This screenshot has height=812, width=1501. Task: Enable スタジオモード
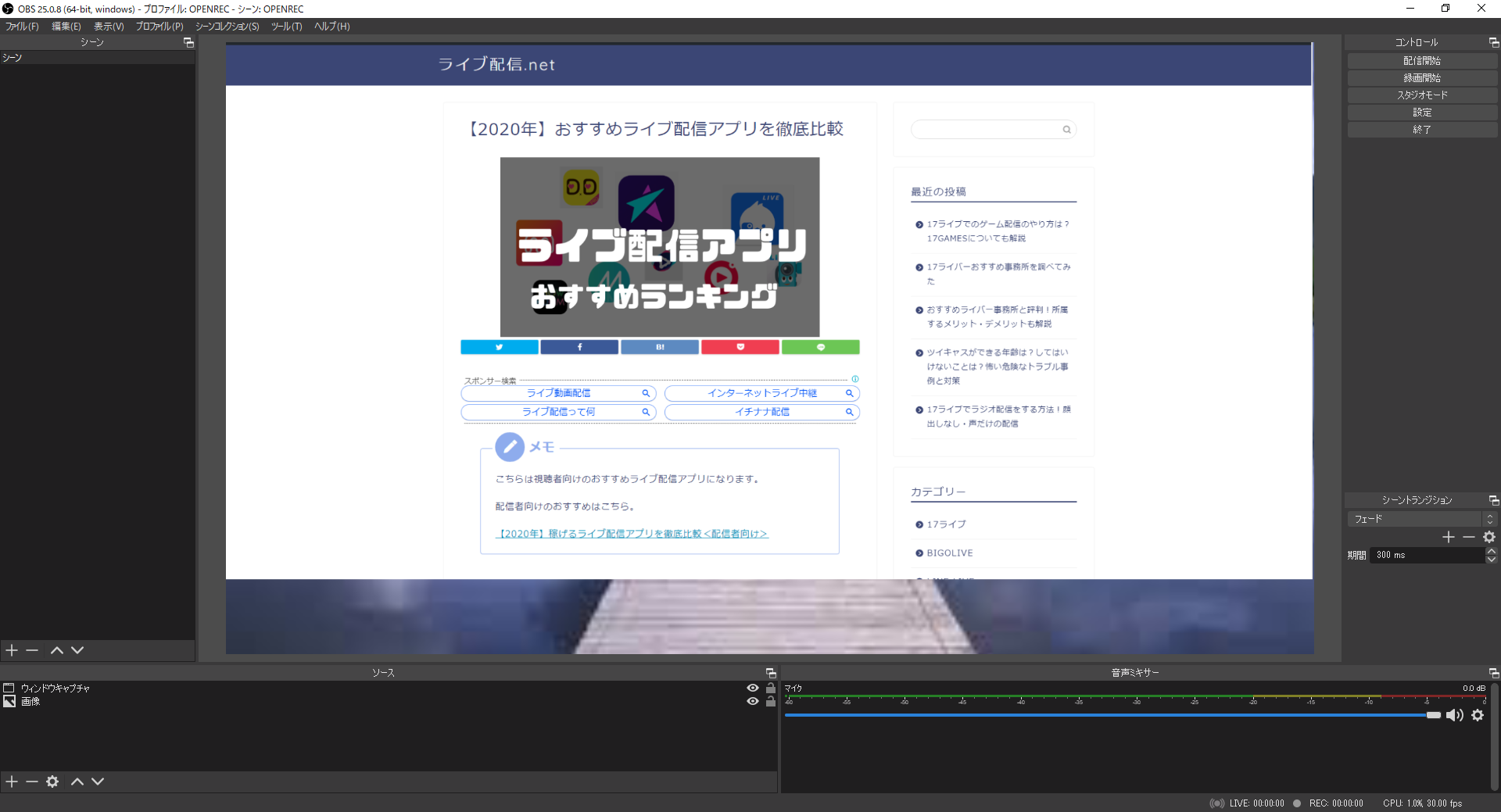tap(1422, 95)
